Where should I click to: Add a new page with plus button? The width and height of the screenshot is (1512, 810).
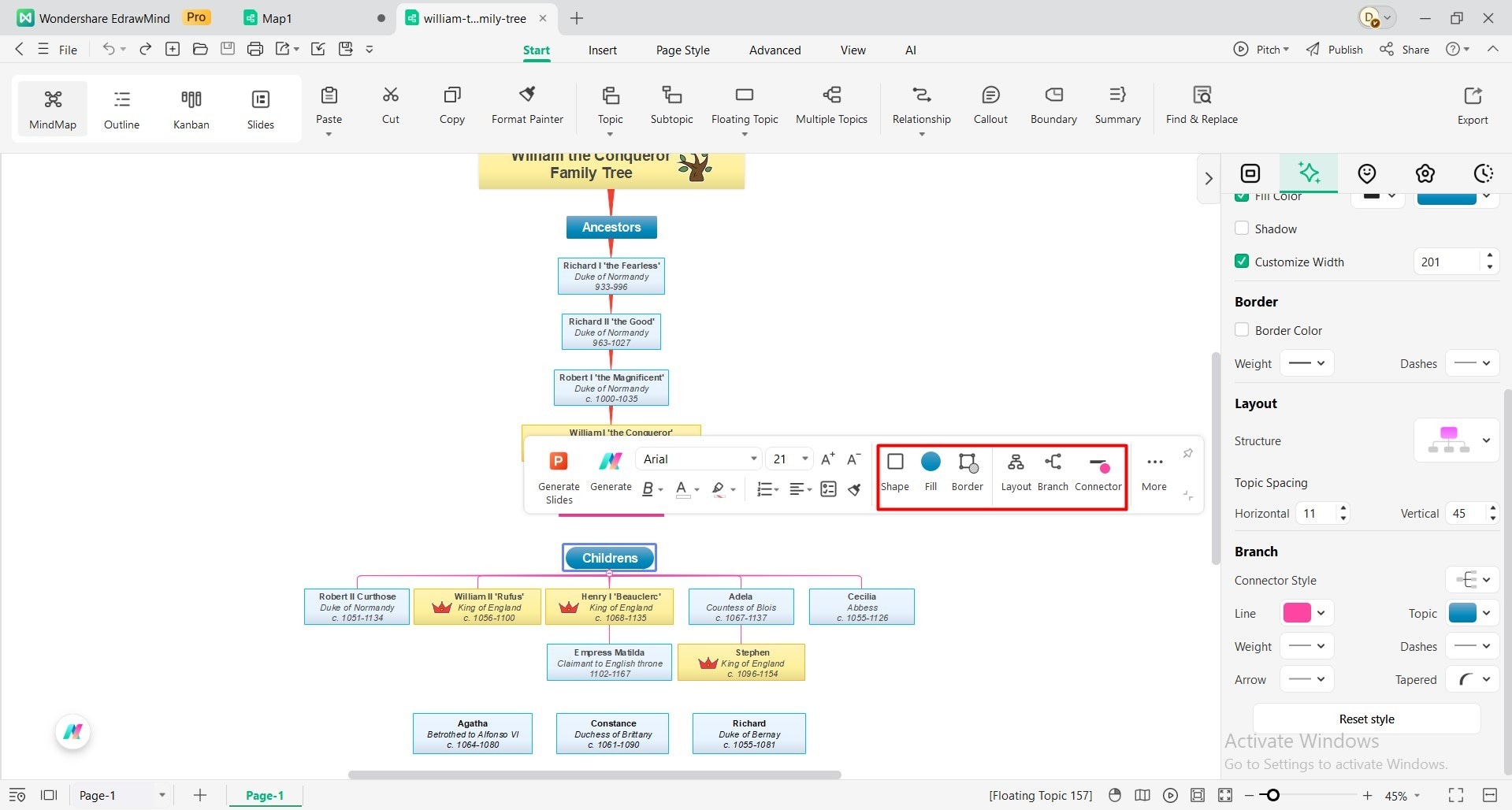click(x=200, y=795)
